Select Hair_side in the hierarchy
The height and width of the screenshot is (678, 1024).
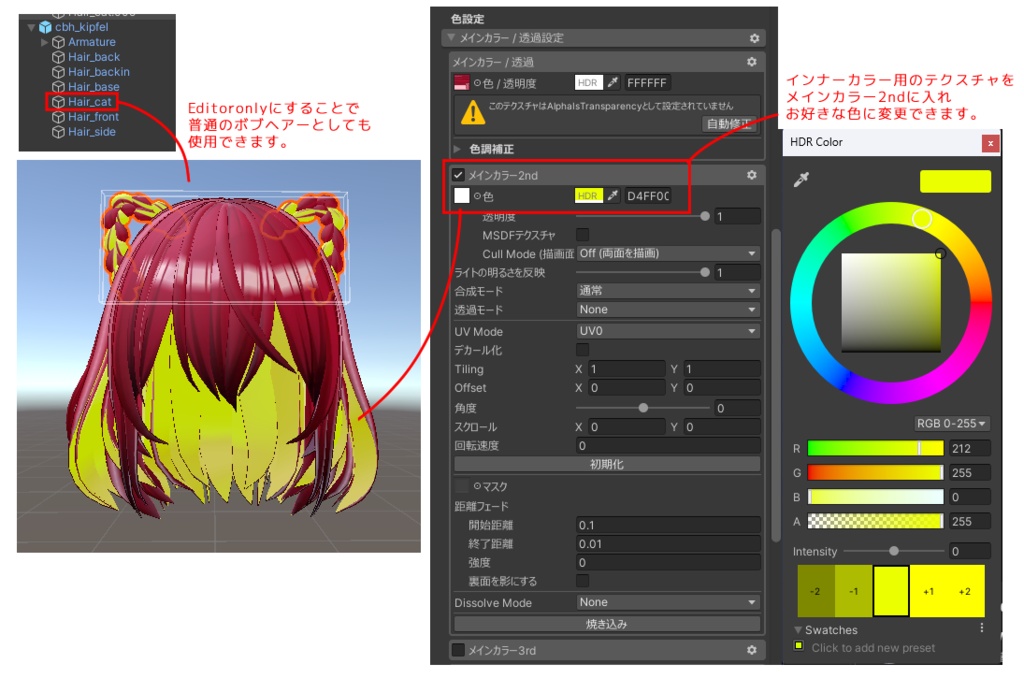pyautogui.click(x=91, y=132)
